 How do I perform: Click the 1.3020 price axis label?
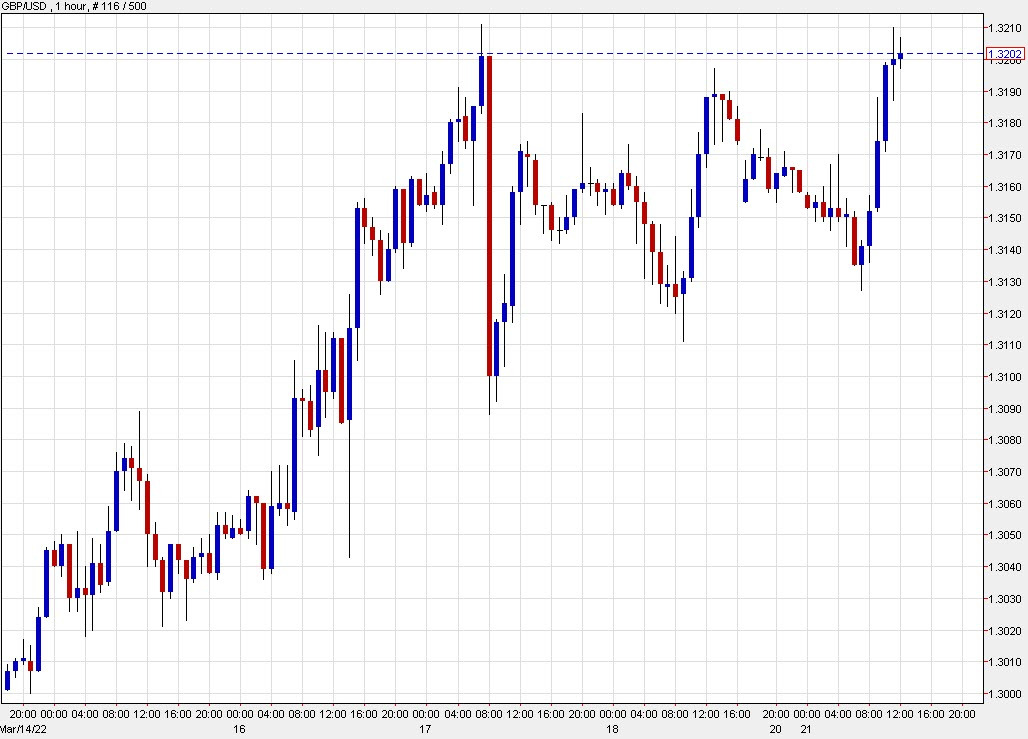click(1005, 631)
